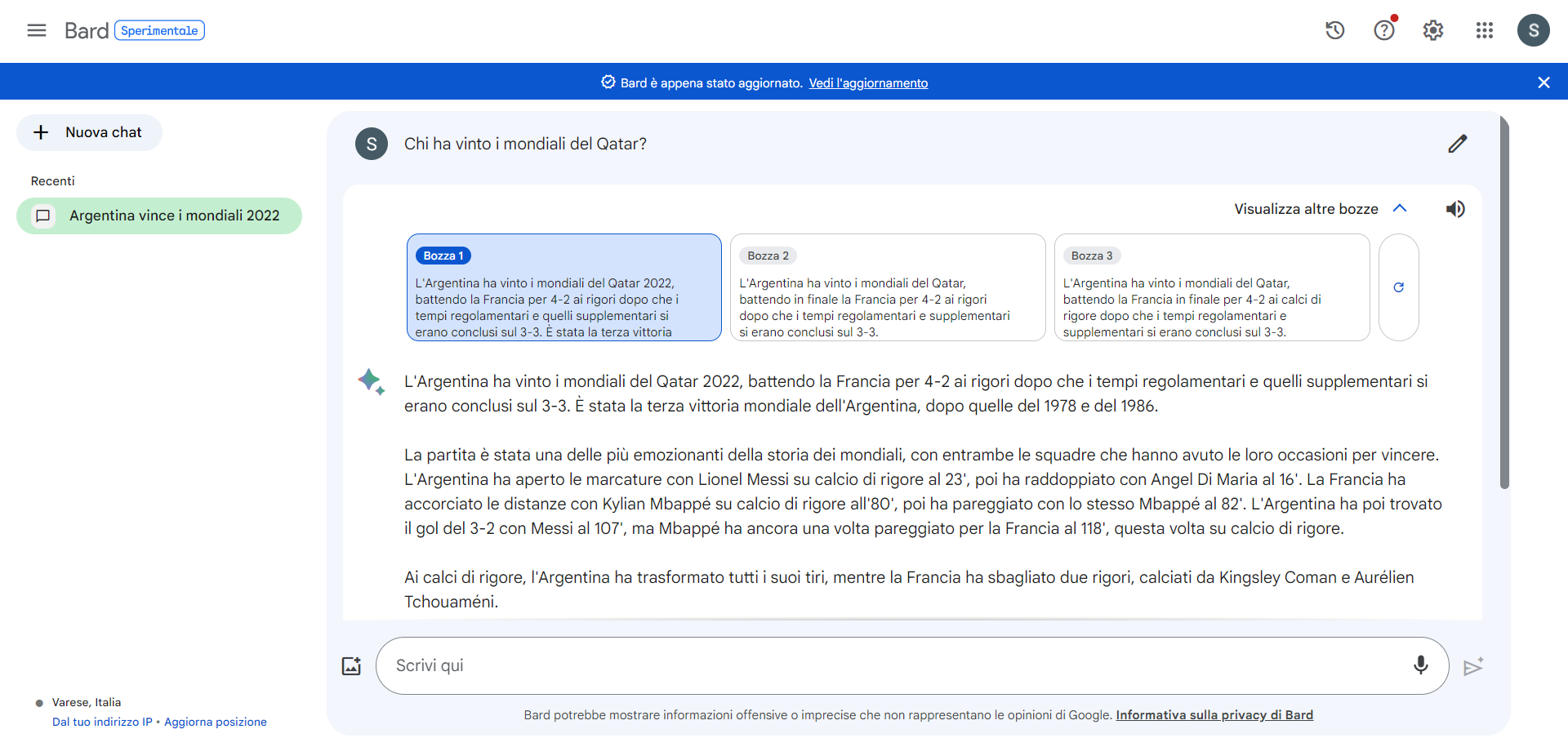Listen to response with speaker icon
Screen dimensions: 1568x756
point(1455,209)
